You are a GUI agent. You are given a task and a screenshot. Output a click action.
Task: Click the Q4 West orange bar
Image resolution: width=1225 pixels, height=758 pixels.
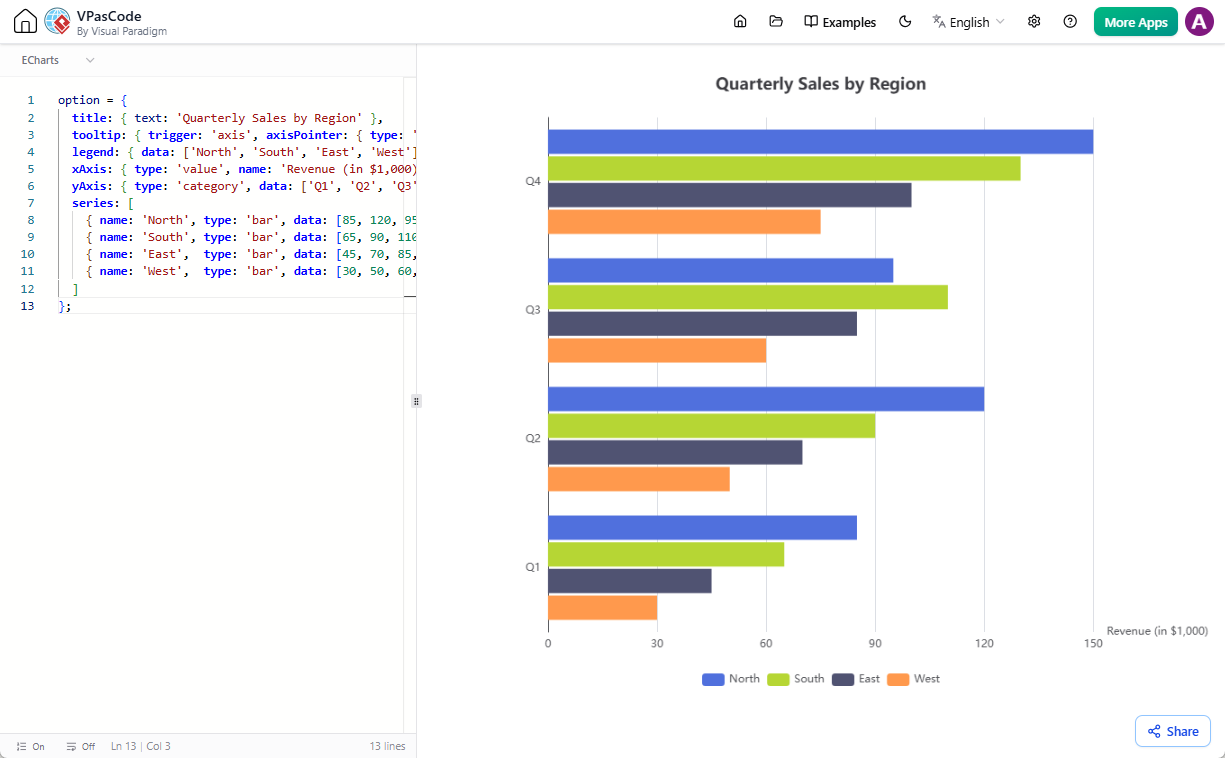pyautogui.click(x=684, y=222)
